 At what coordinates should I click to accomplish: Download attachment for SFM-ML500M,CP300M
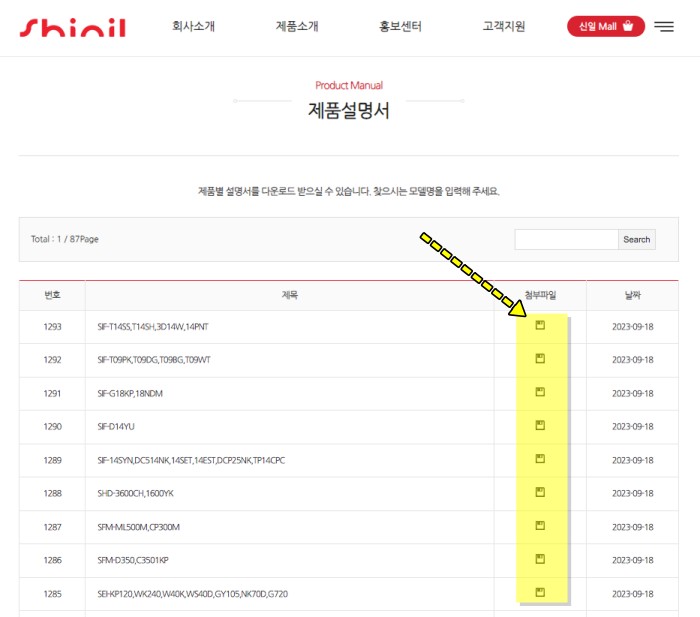pyautogui.click(x=540, y=525)
